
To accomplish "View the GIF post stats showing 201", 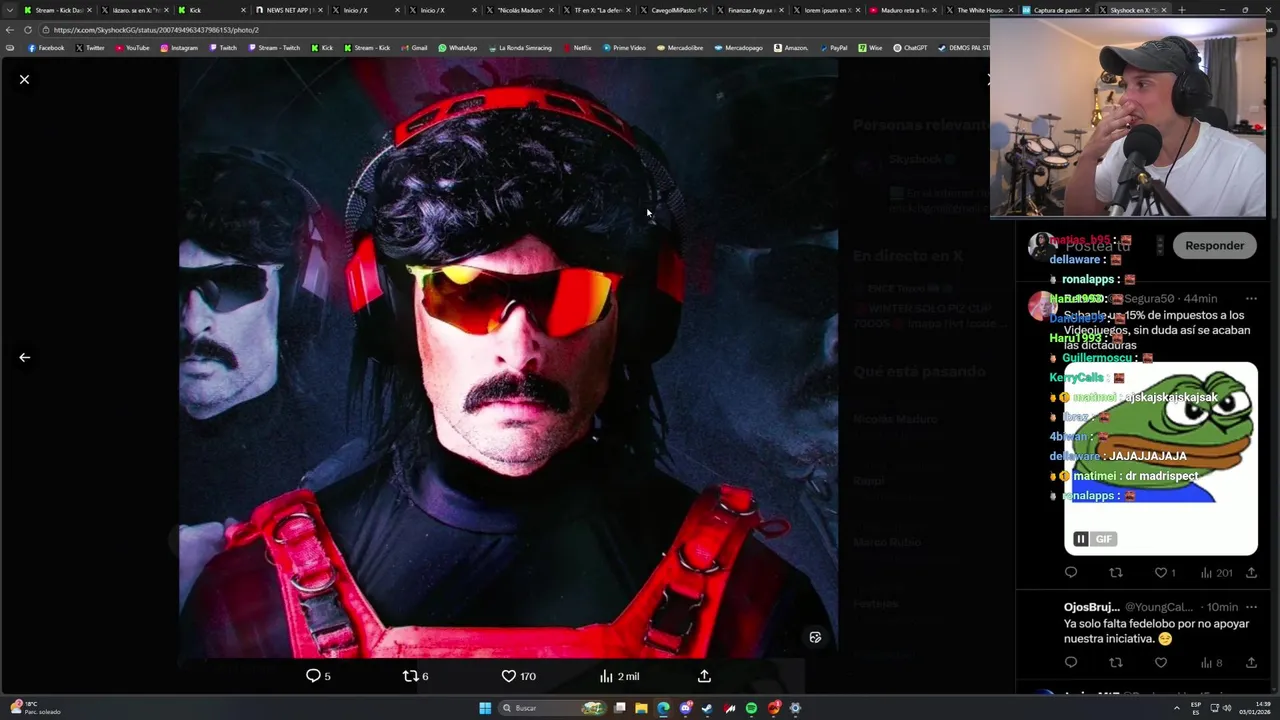I will pyautogui.click(x=1216, y=573).
